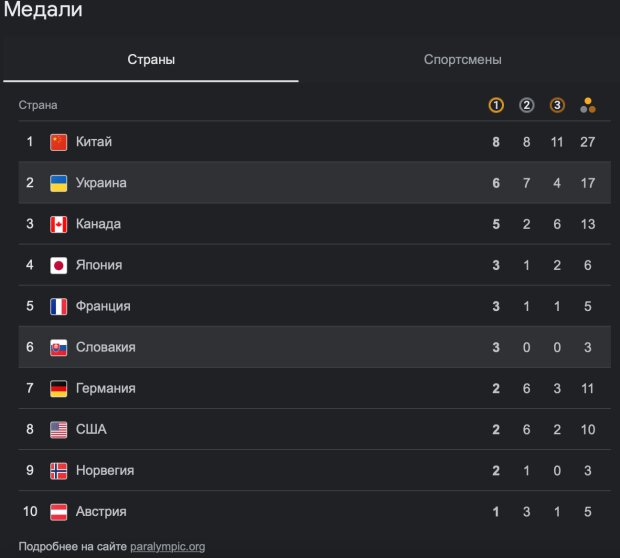The width and height of the screenshot is (620, 558).
Task: Switch to the Спортсмены tab
Action: coord(462,60)
